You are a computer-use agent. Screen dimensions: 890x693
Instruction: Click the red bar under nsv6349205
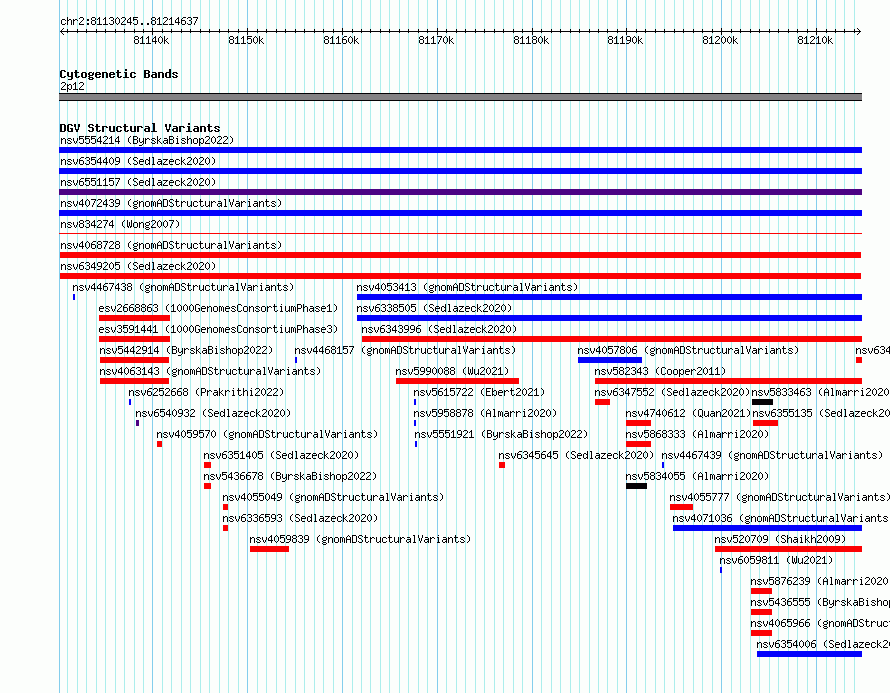(x=460, y=276)
